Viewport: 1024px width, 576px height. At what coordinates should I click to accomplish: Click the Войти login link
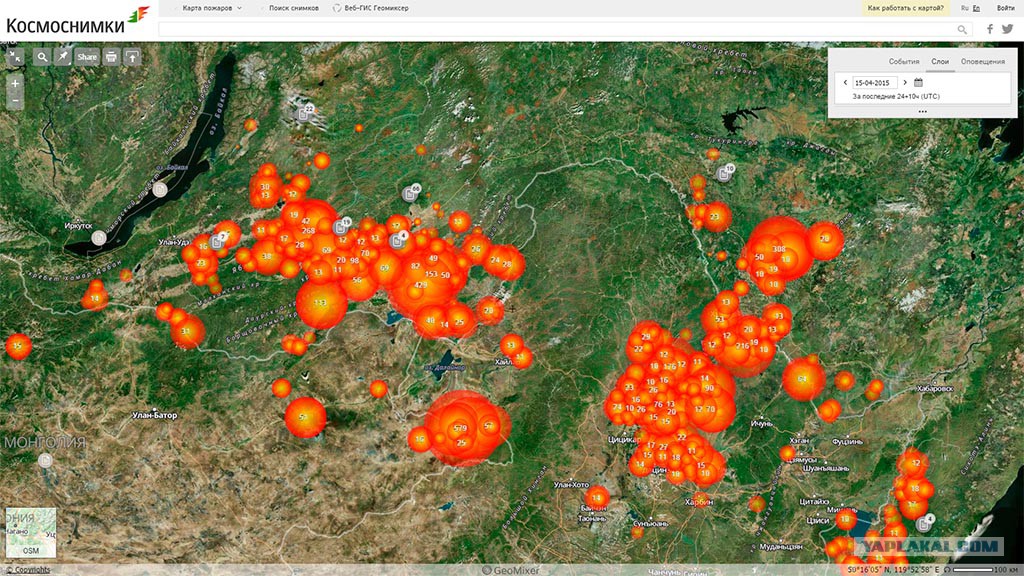pyautogui.click(x=1006, y=8)
